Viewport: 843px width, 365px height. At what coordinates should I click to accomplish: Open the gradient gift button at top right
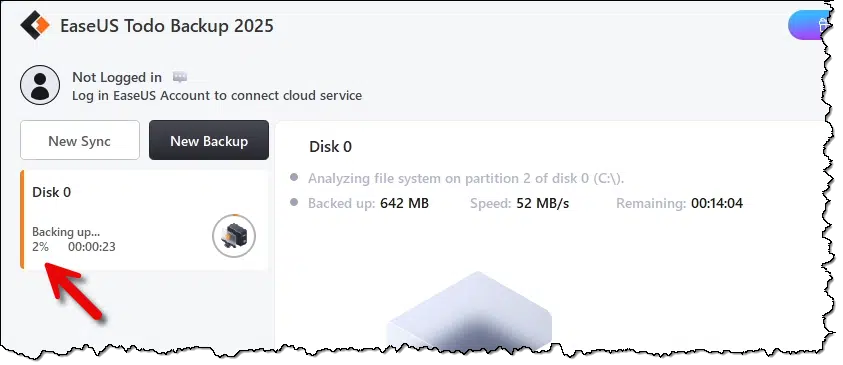808,25
